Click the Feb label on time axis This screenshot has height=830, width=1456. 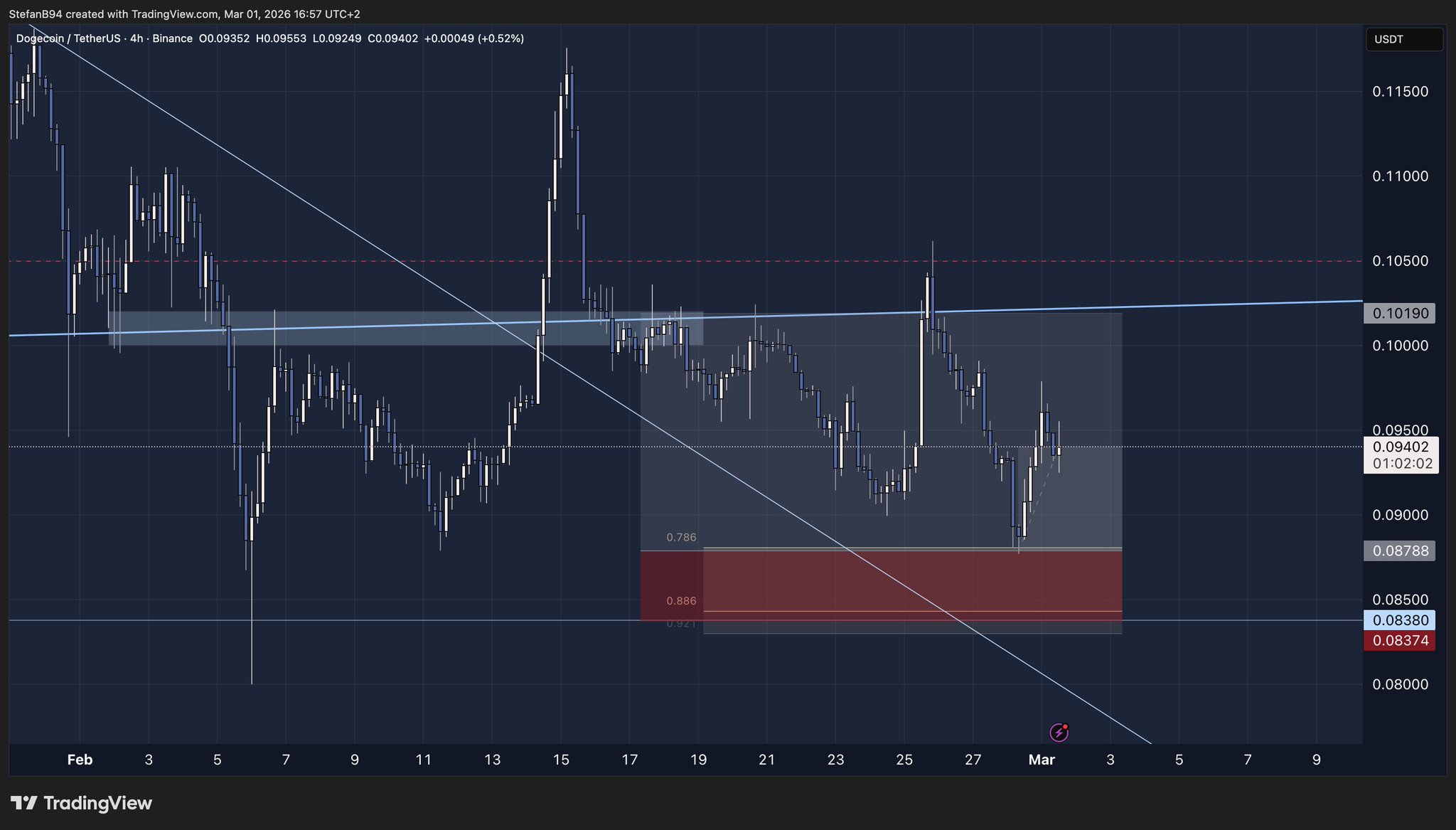[80, 760]
